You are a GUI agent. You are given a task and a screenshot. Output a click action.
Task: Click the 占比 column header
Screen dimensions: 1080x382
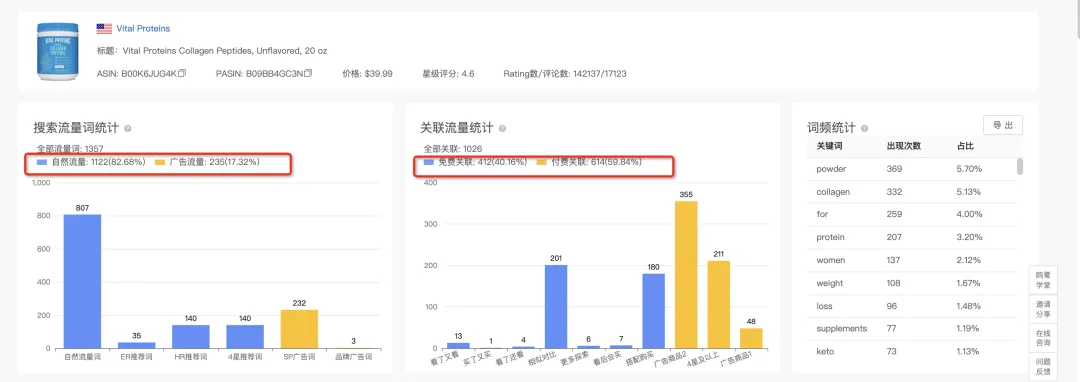pos(965,147)
